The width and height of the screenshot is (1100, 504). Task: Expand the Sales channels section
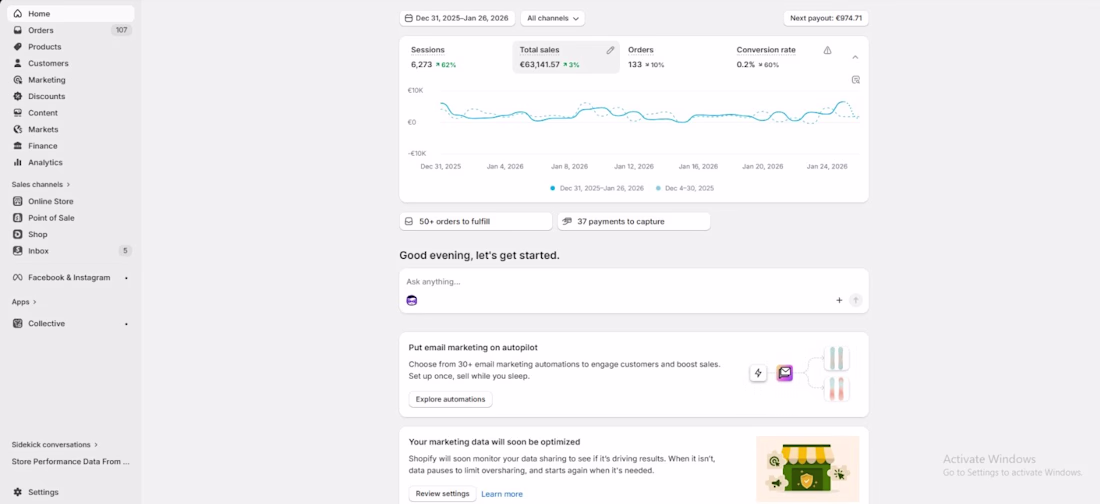coord(38,185)
